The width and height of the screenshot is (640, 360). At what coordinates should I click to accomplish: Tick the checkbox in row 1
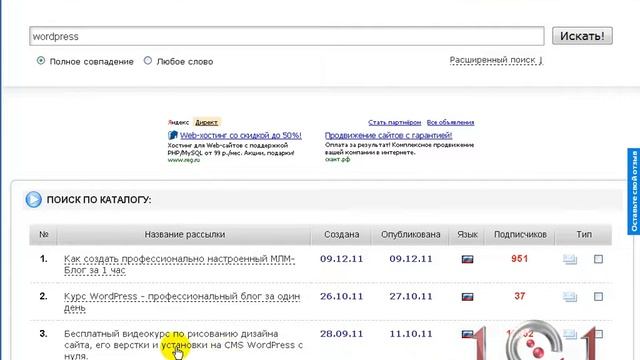[x=598, y=259]
